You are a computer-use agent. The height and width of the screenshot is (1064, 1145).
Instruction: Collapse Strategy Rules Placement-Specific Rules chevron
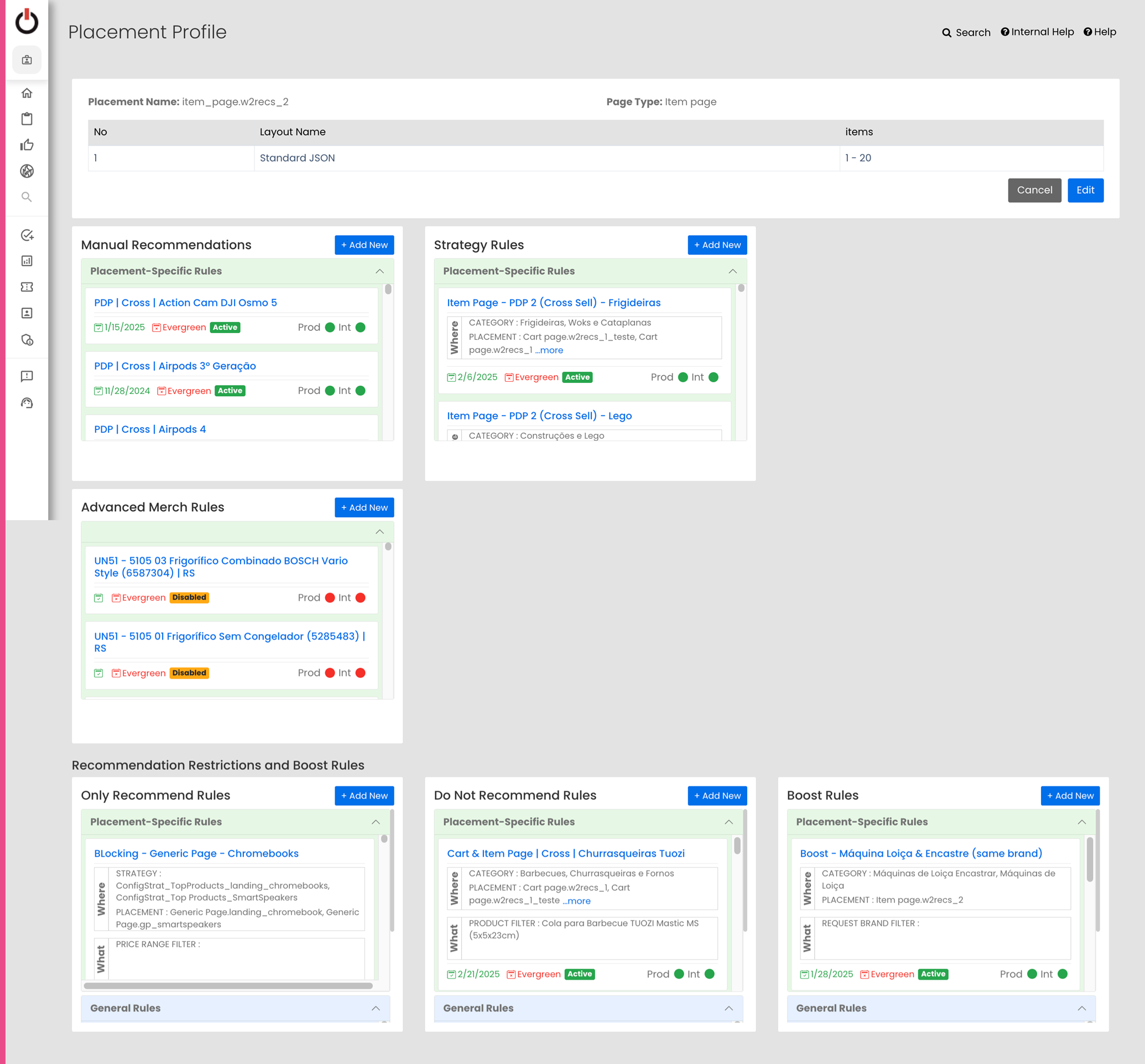point(732,271)
